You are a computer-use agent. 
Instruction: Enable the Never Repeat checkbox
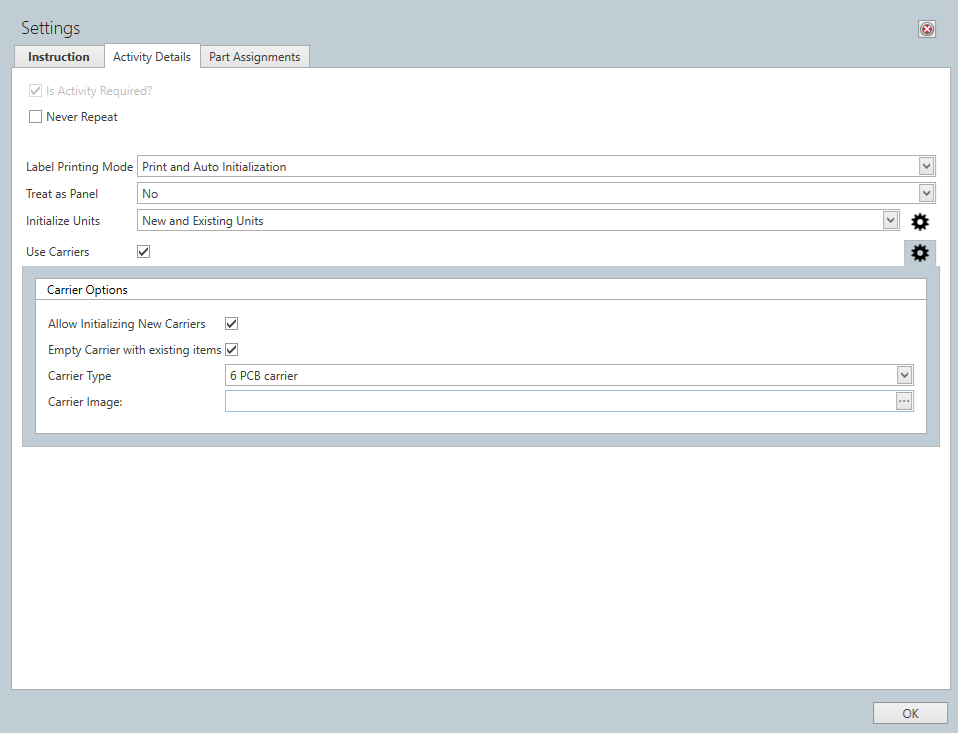[35, 116]
